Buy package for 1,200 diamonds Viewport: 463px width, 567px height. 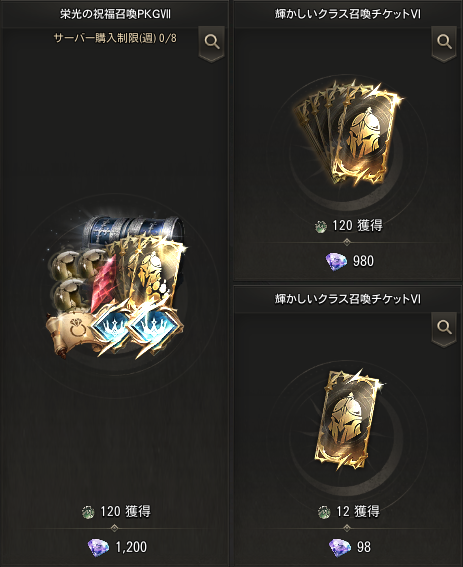click(x=118, y=547)
